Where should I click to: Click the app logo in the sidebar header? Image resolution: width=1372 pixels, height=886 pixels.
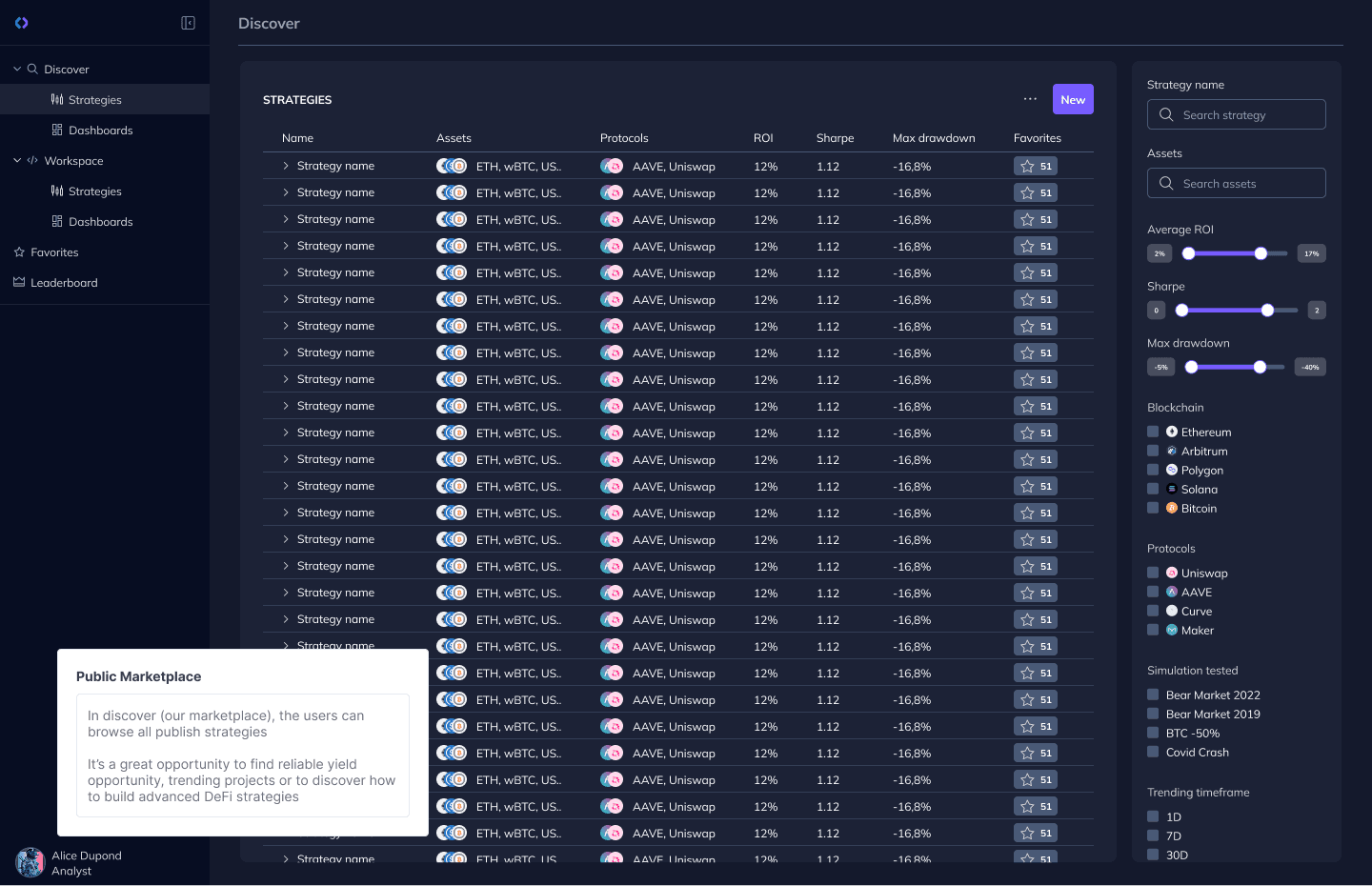point(21,23)
